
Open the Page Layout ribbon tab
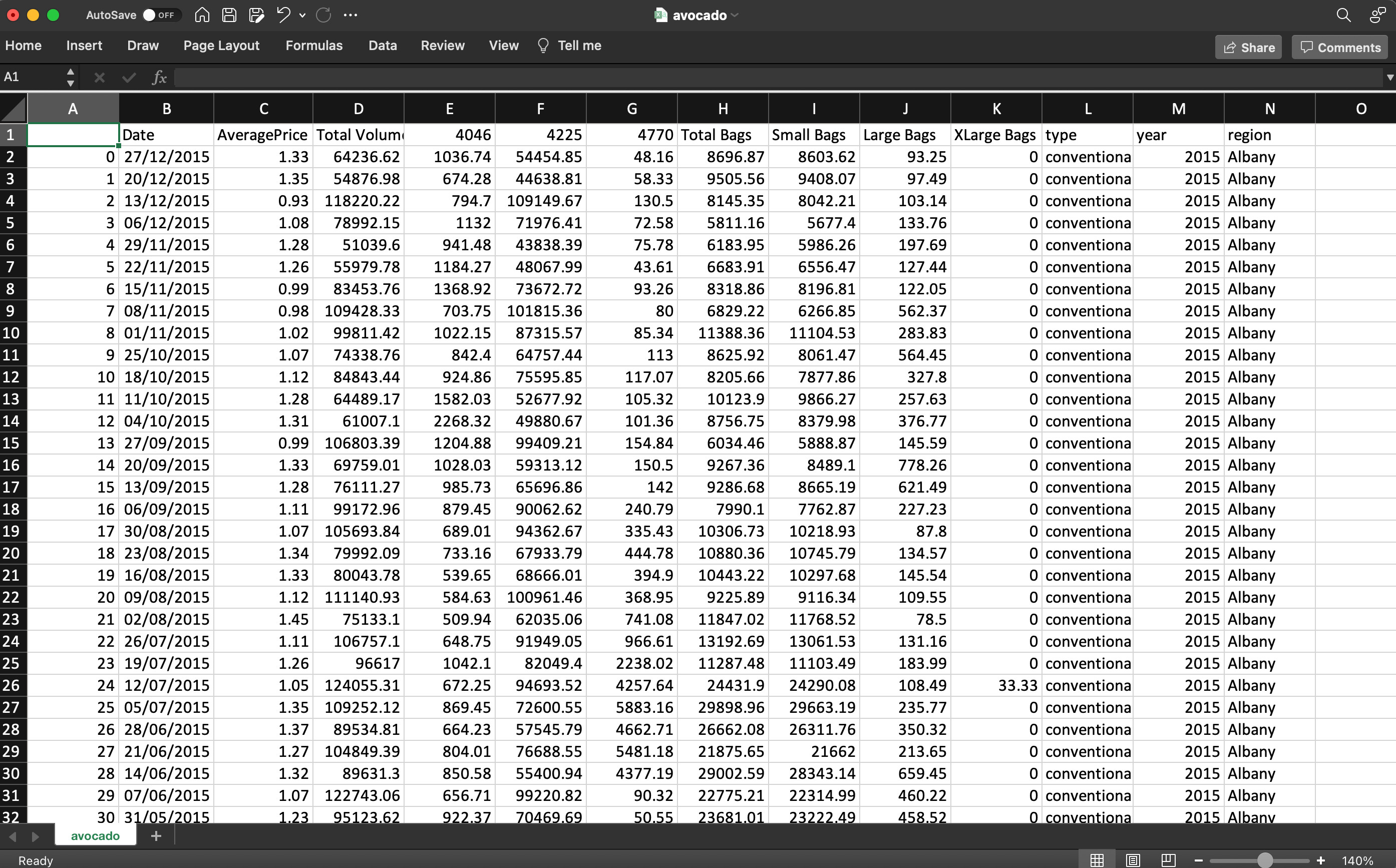coord(221,46)
